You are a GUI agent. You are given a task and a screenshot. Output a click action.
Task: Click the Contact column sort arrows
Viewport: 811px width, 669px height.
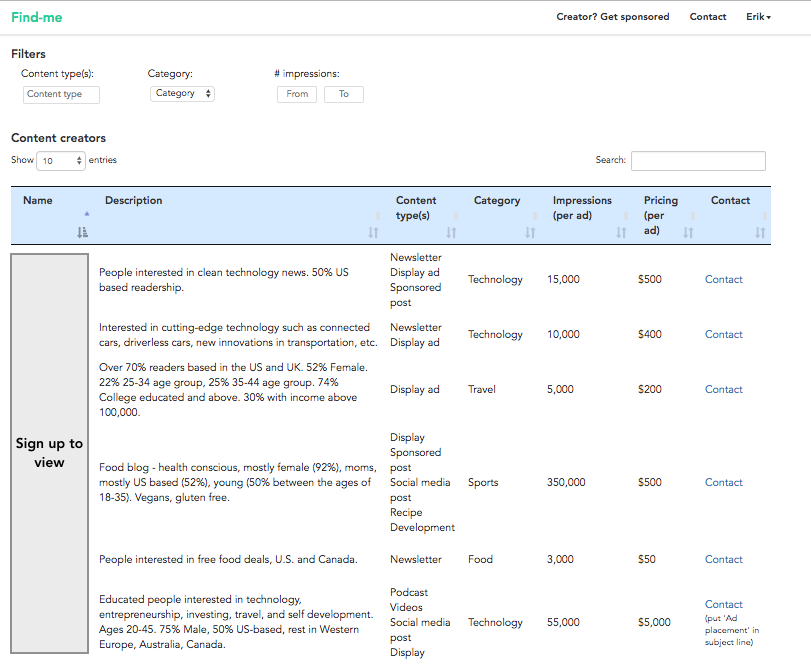(760, 232)
